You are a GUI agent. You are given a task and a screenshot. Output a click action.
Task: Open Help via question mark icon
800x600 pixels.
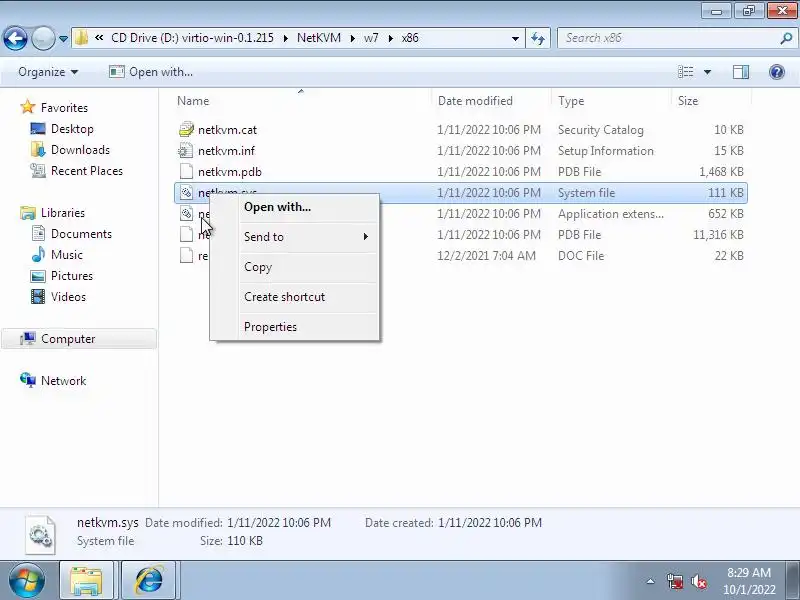[777, 72]
